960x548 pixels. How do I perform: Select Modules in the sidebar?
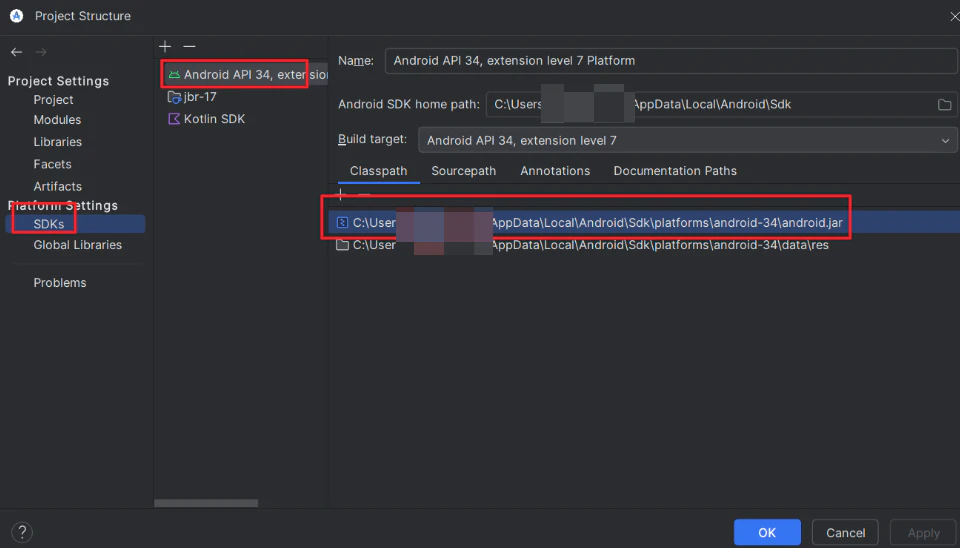(57, 120)
